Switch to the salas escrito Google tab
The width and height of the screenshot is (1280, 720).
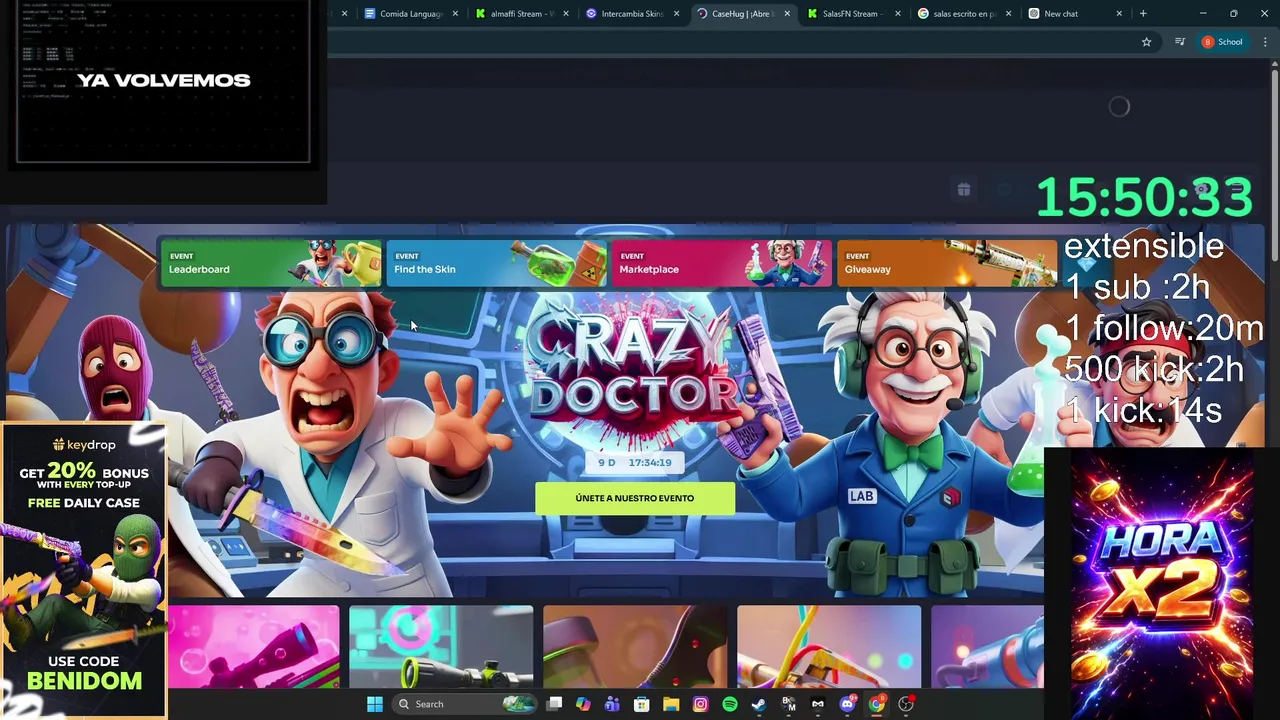[x=962, y=14]
